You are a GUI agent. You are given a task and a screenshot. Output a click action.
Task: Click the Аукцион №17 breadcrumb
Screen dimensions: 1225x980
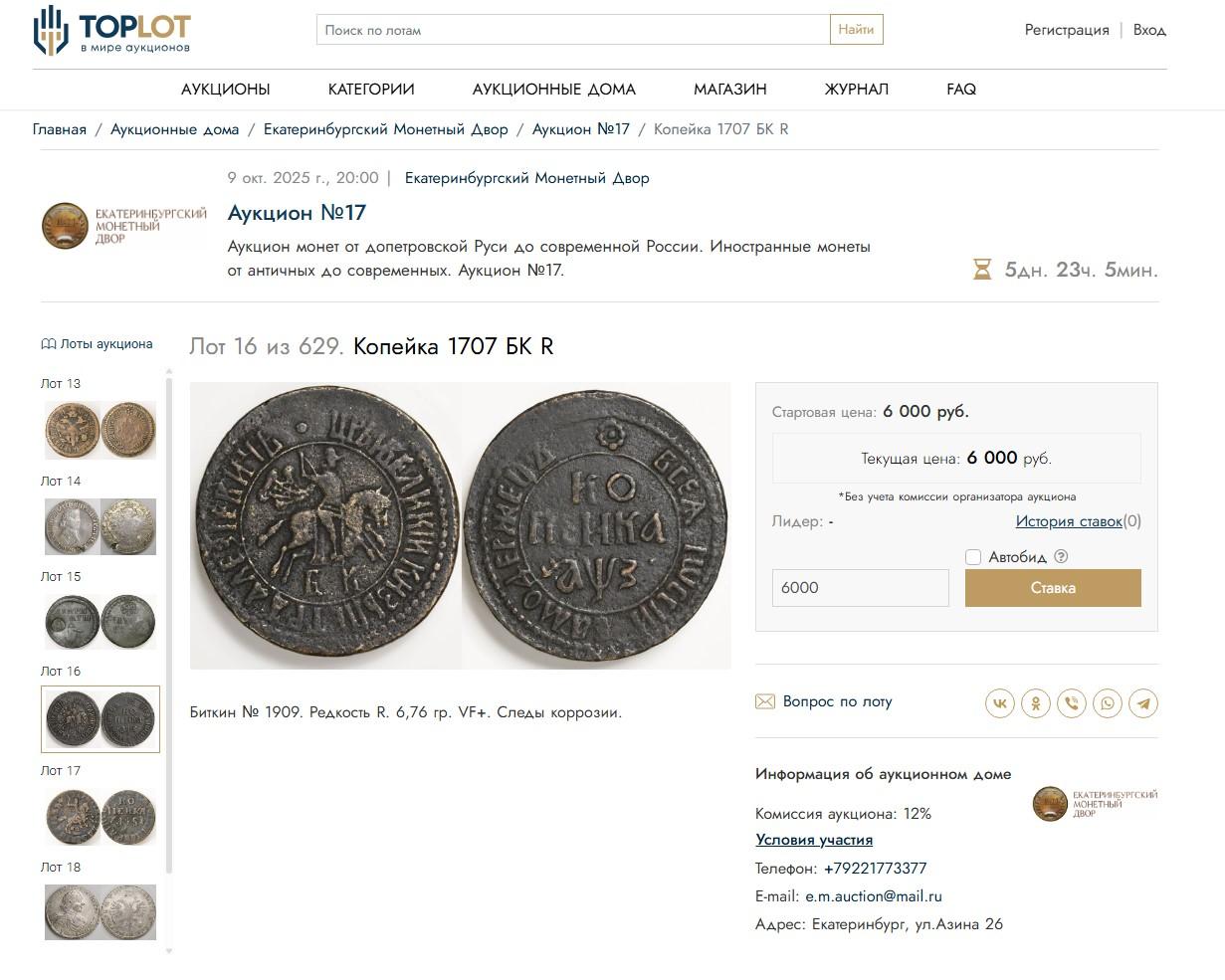pyautogui.click(x=581, y=129)
